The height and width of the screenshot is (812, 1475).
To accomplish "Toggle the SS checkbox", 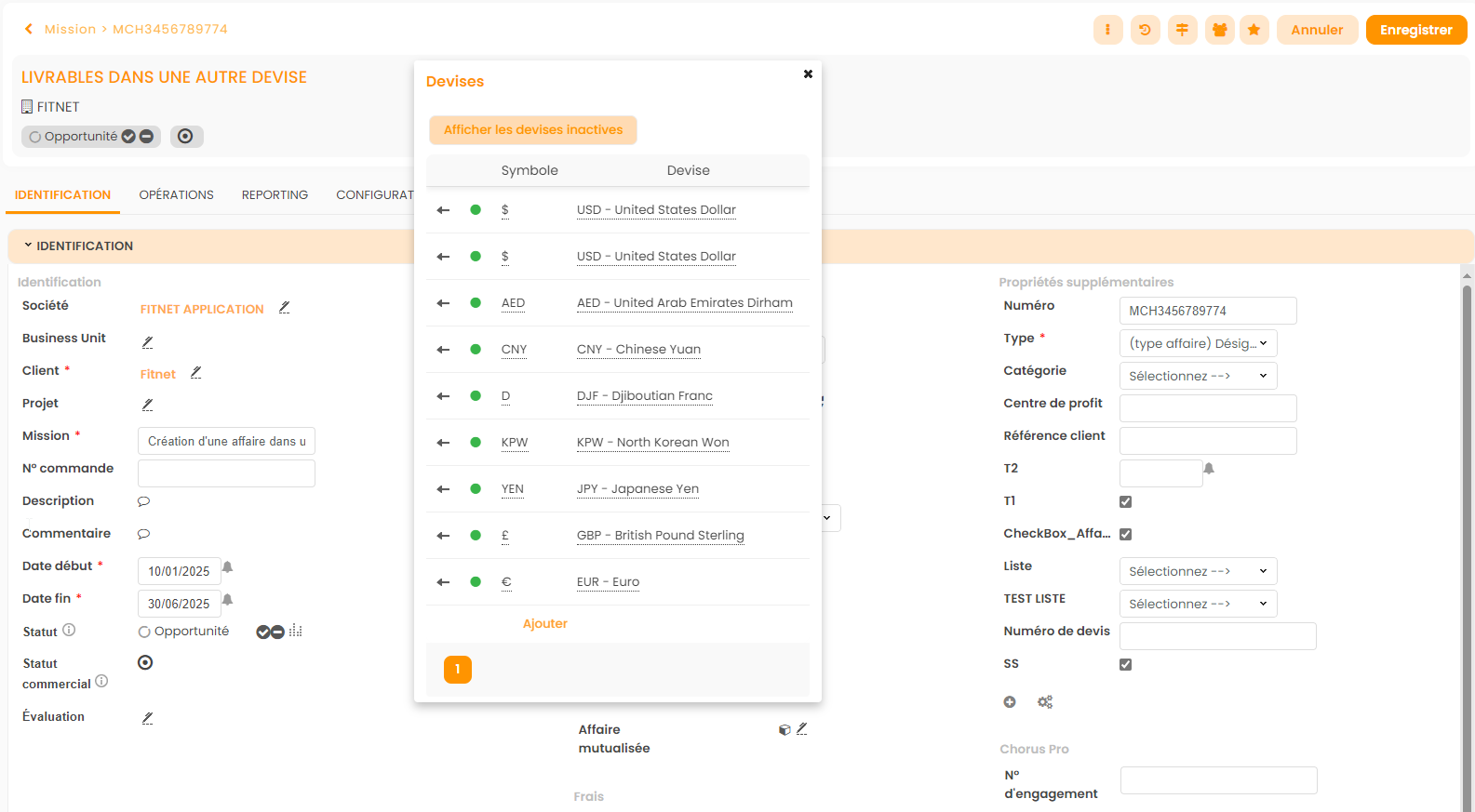I will point(1125,664).
